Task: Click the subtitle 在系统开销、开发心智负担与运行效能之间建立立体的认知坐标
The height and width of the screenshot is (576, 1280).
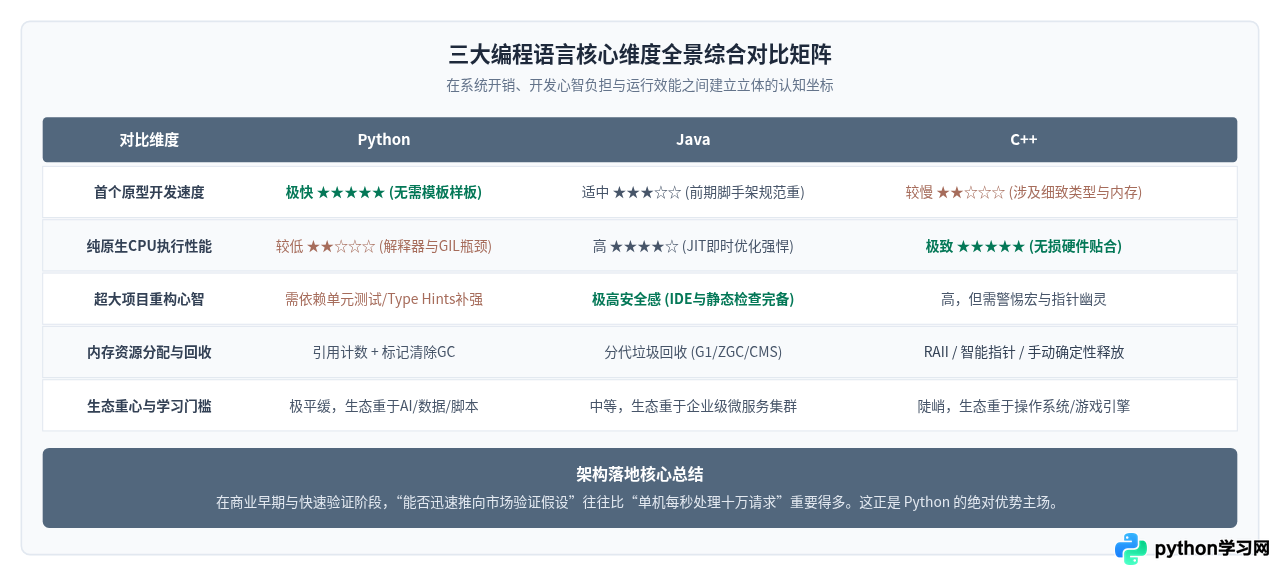Action: click(640, 86)
